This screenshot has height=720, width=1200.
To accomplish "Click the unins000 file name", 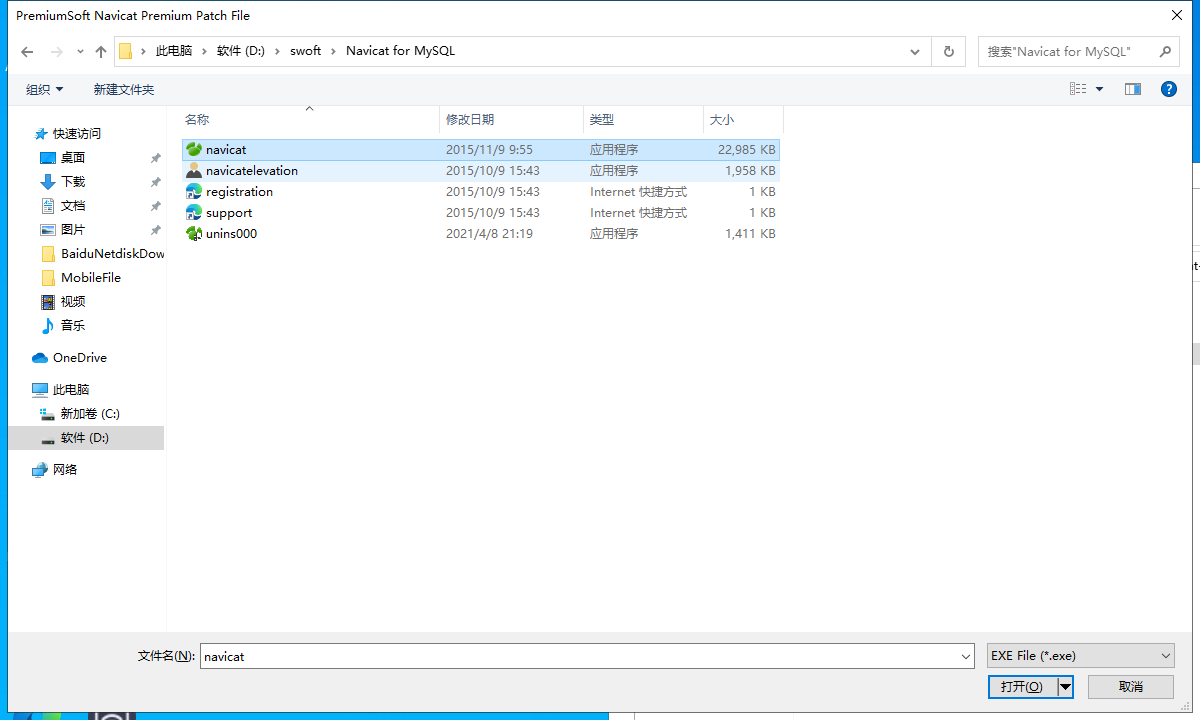I will pyautogui.click(x=231, y=234).
